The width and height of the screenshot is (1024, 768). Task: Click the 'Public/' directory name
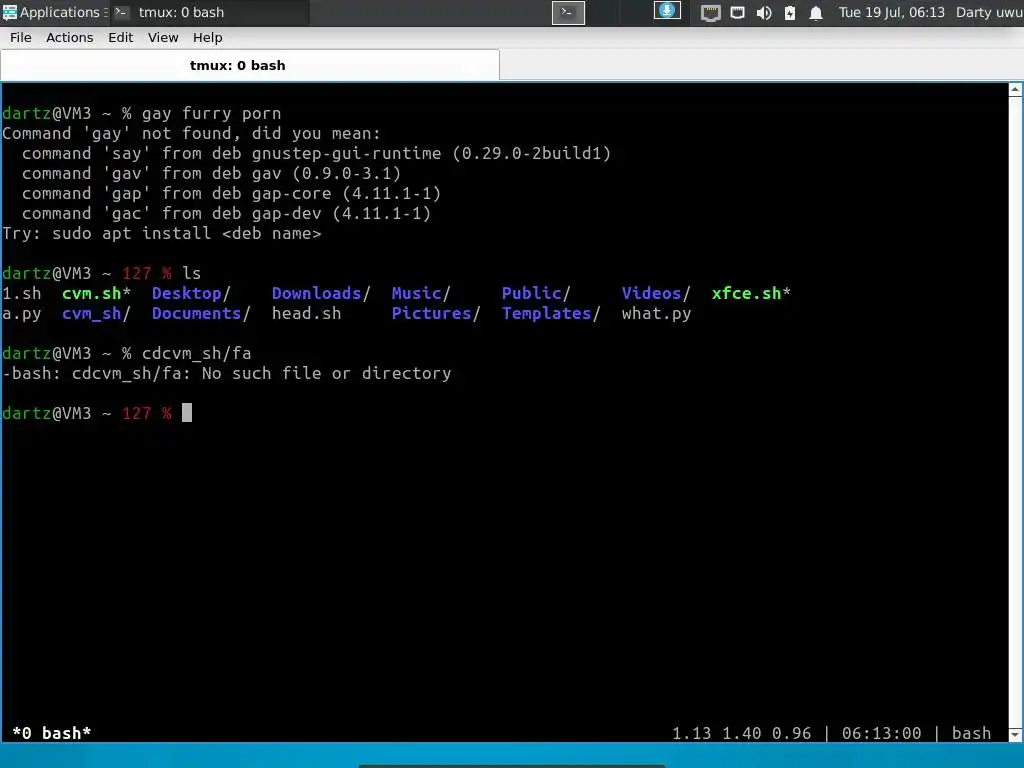[x=536, y=293]
